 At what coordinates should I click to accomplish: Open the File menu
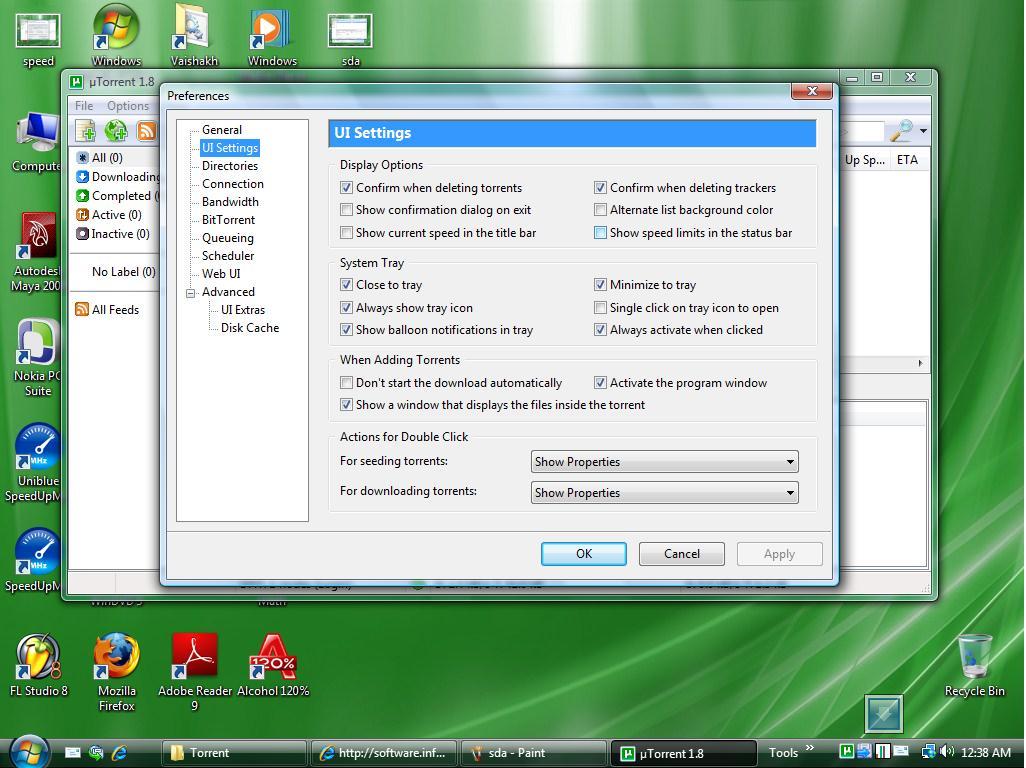click(83, 105)
